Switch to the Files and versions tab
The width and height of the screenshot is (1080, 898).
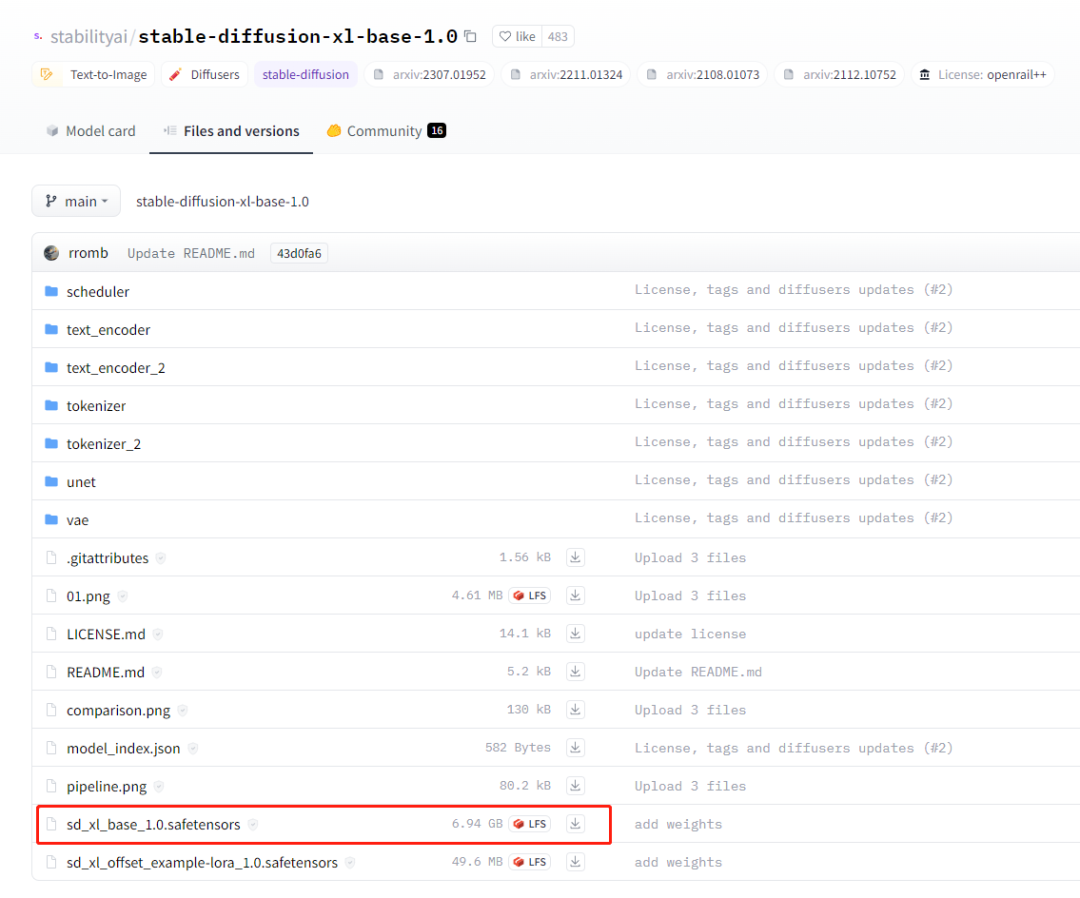(231, 131)
